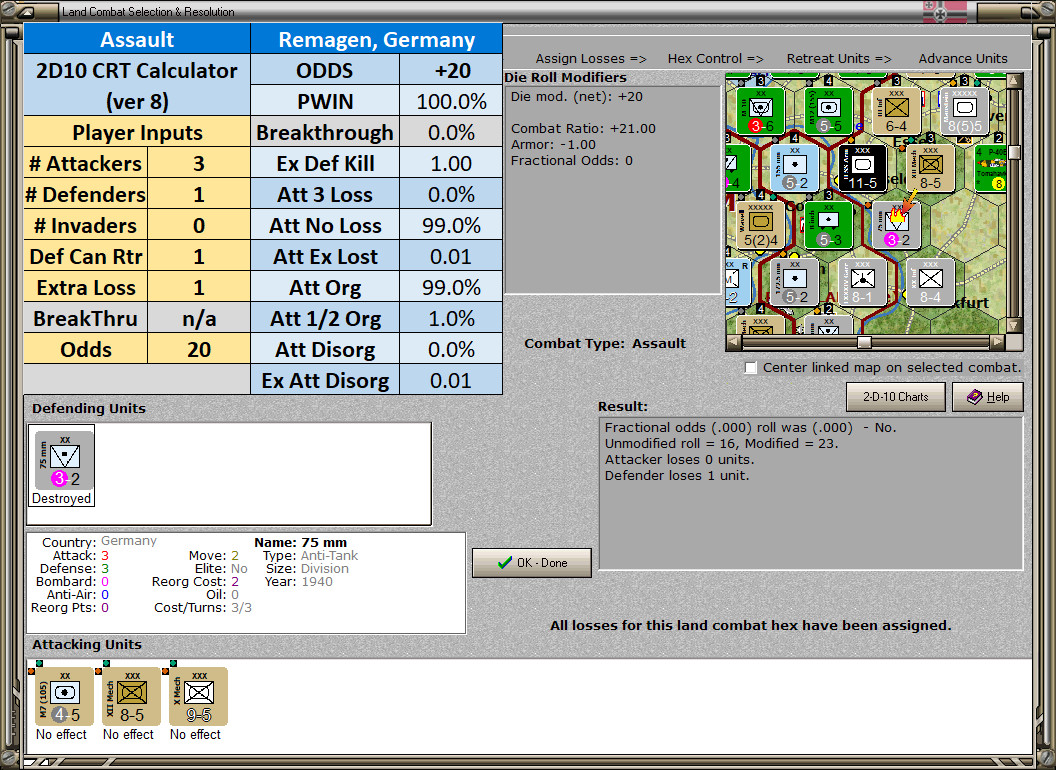This screenshot has width=1056, height=770.
Task: Click the Combat Type: Assault label
Action: [605, 344]
